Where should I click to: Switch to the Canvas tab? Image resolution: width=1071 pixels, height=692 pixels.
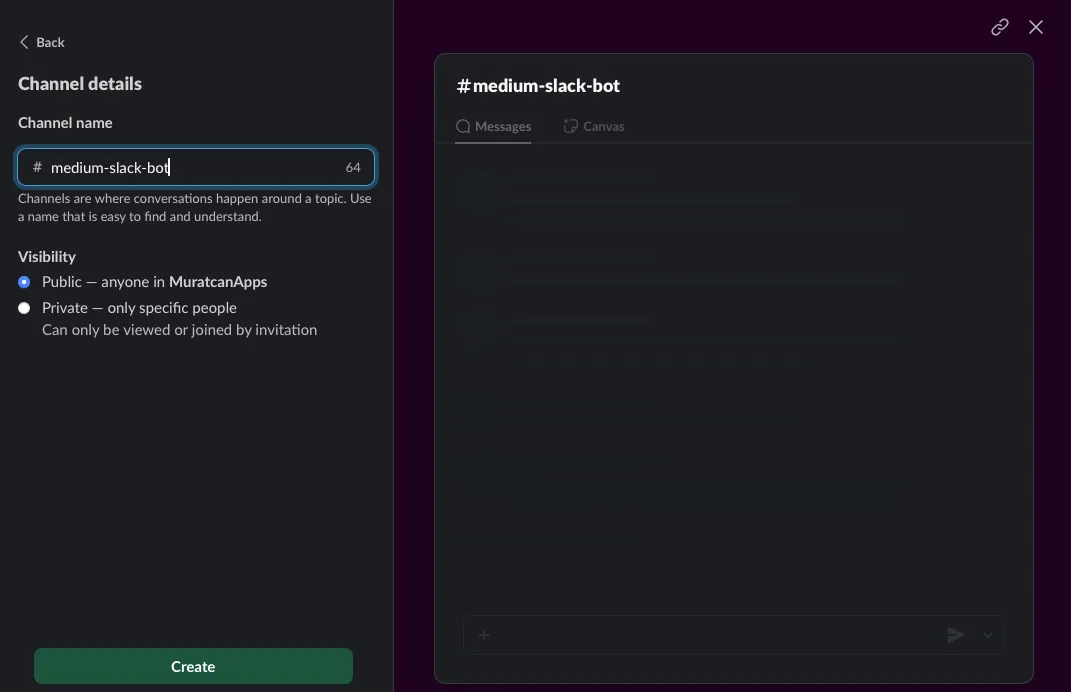[x=594, y=126]
